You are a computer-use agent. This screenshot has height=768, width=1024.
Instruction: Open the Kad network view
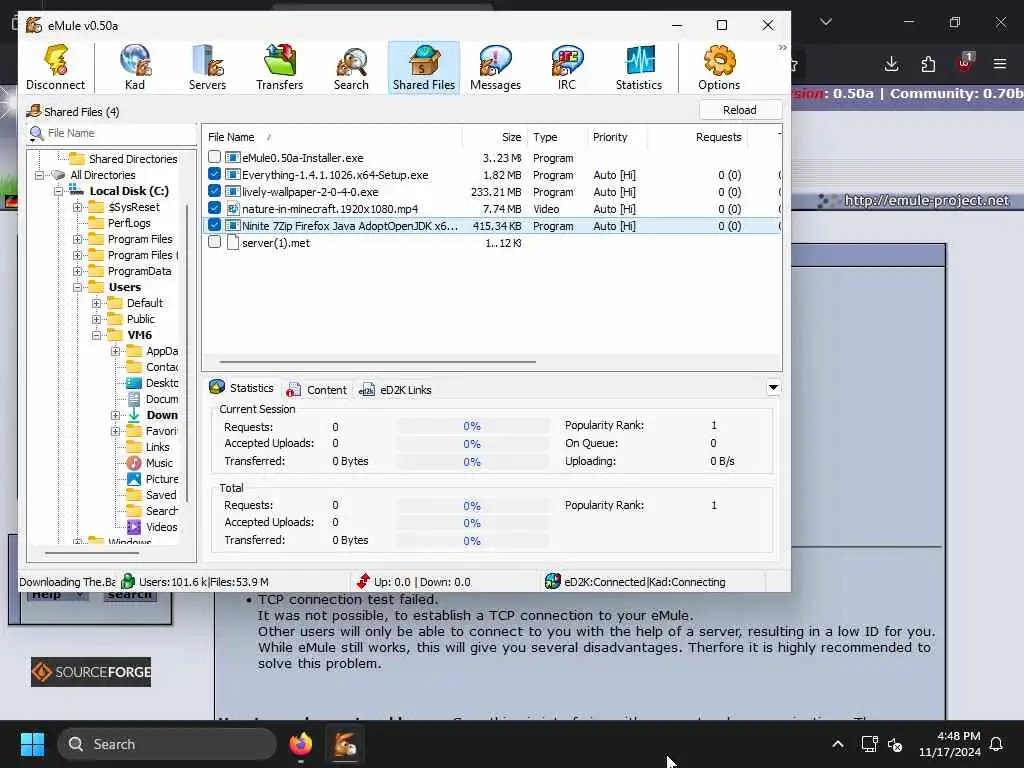pos(135,67)
